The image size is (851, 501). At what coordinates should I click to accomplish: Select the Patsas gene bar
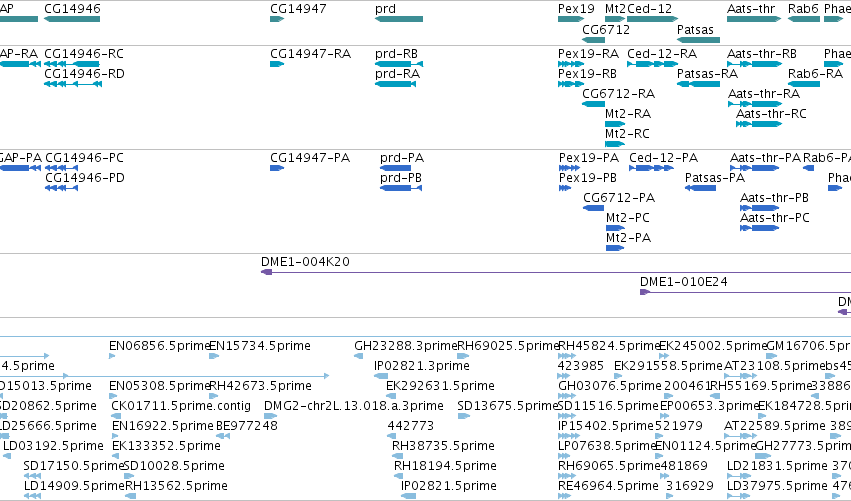(x=698, y=40)
